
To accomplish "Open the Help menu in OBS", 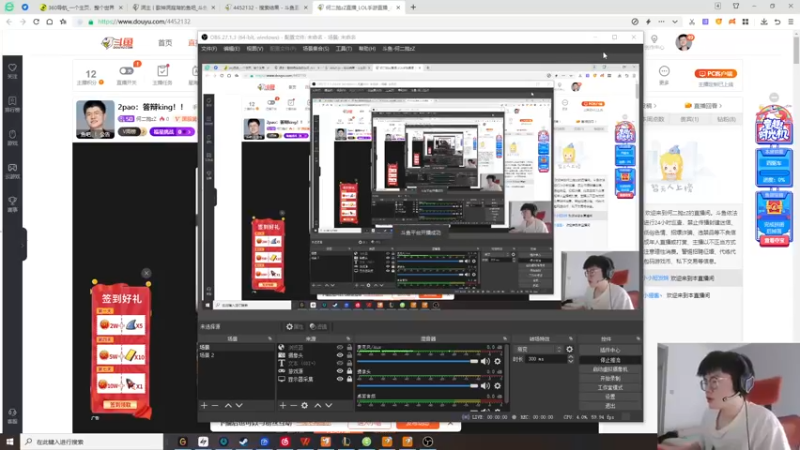I will [x=367, y=49].
